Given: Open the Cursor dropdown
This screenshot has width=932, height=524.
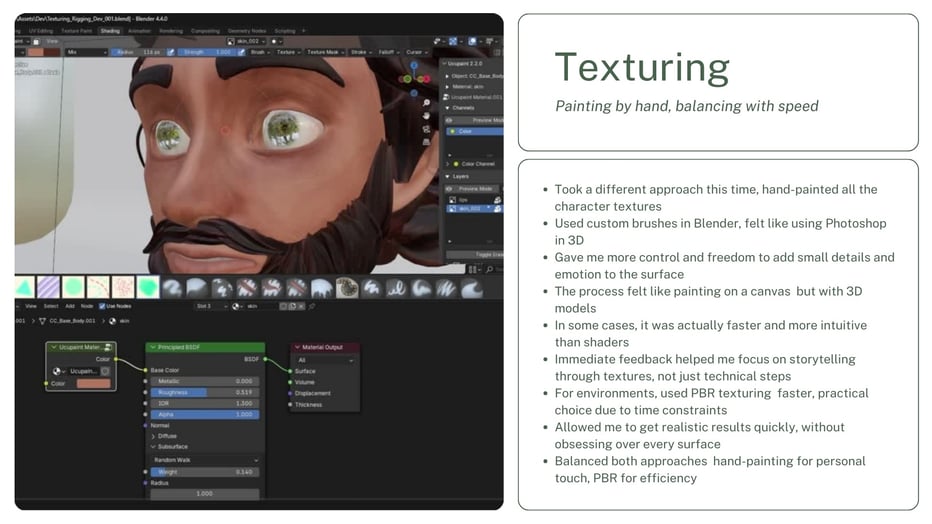Looking at the screenshot, I should (x=417, y=52).
